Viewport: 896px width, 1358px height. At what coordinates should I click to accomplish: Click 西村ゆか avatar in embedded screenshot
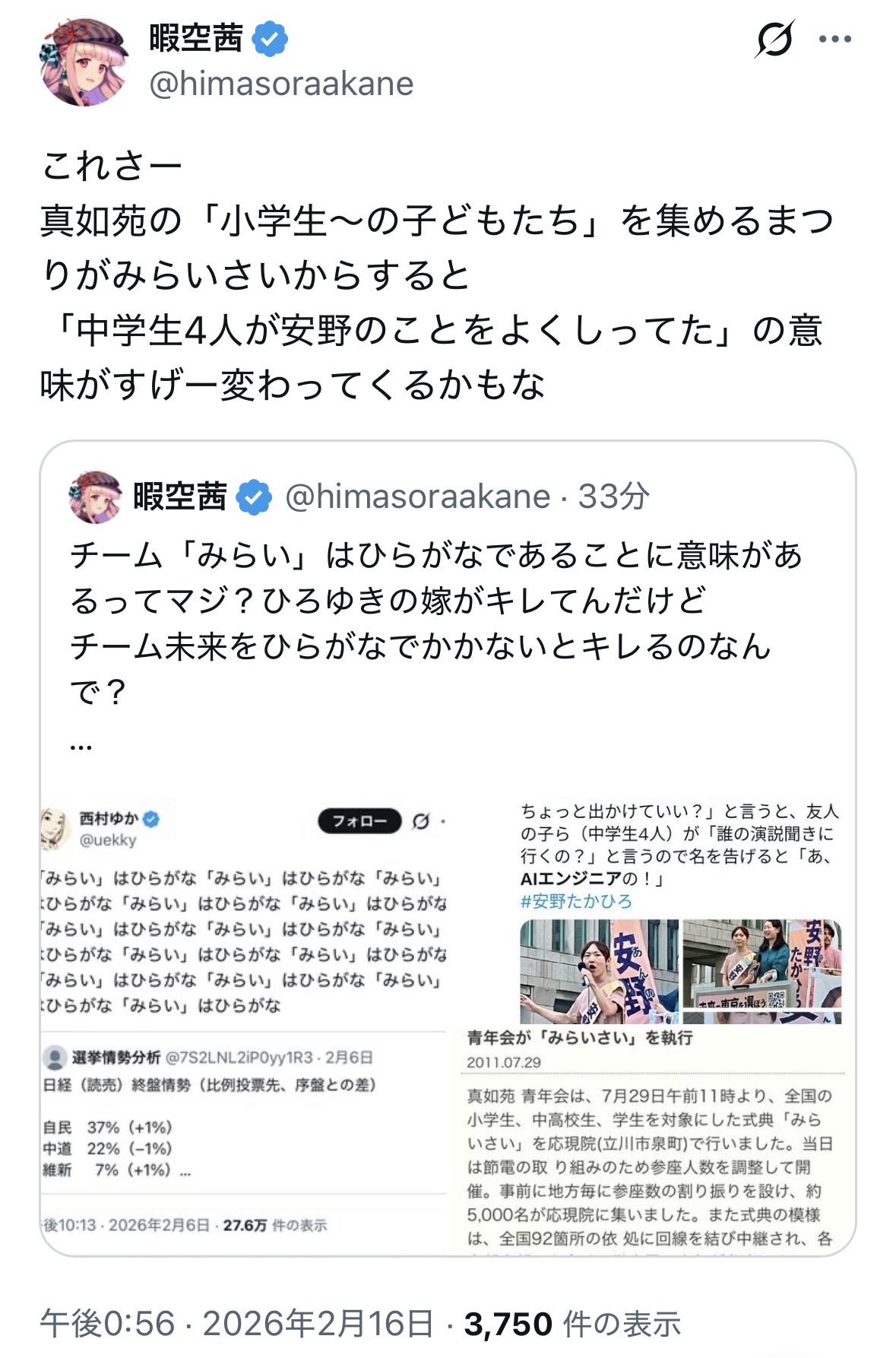[55, 829]
